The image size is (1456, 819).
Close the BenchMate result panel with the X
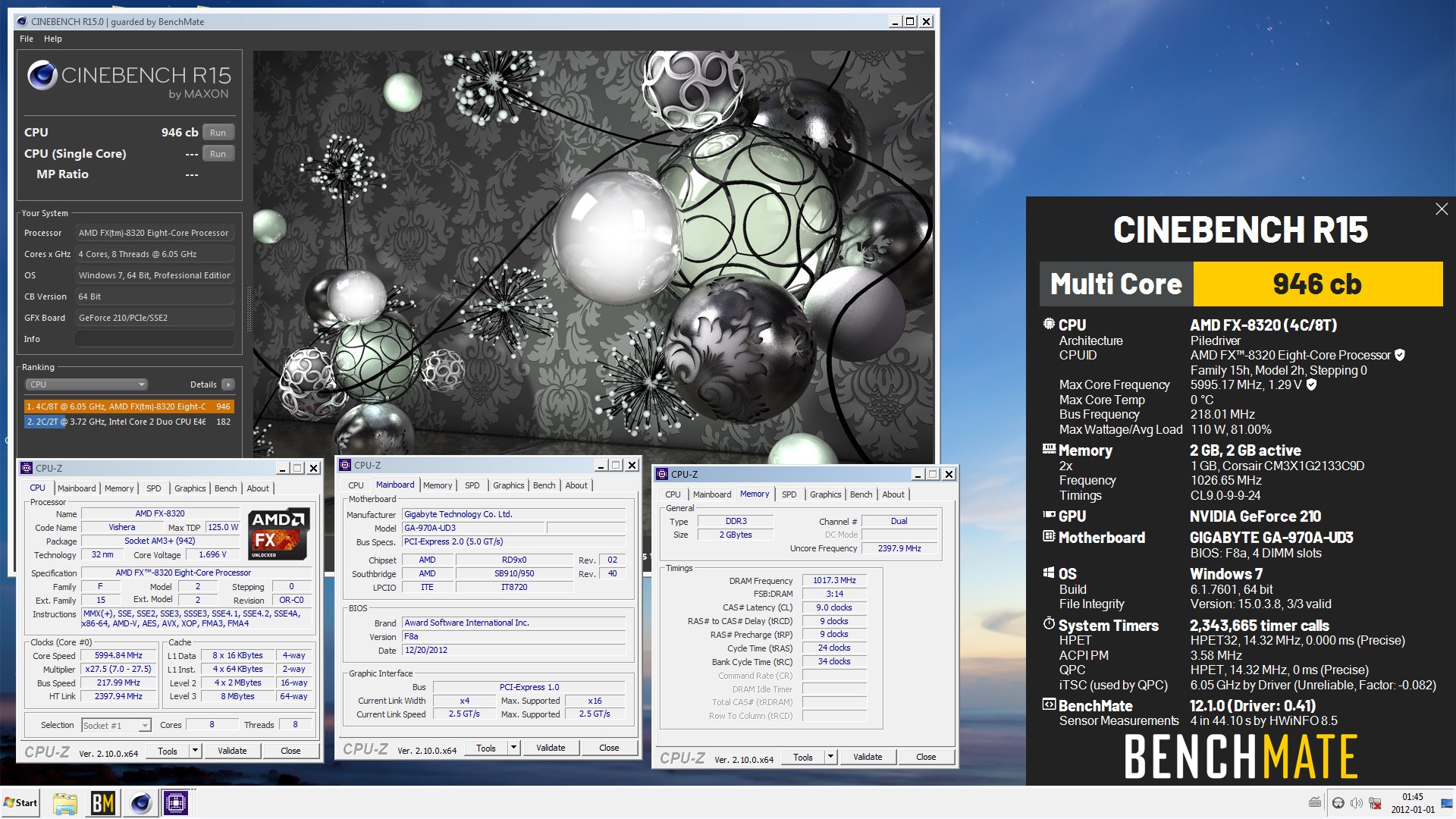pos(1441,209)
